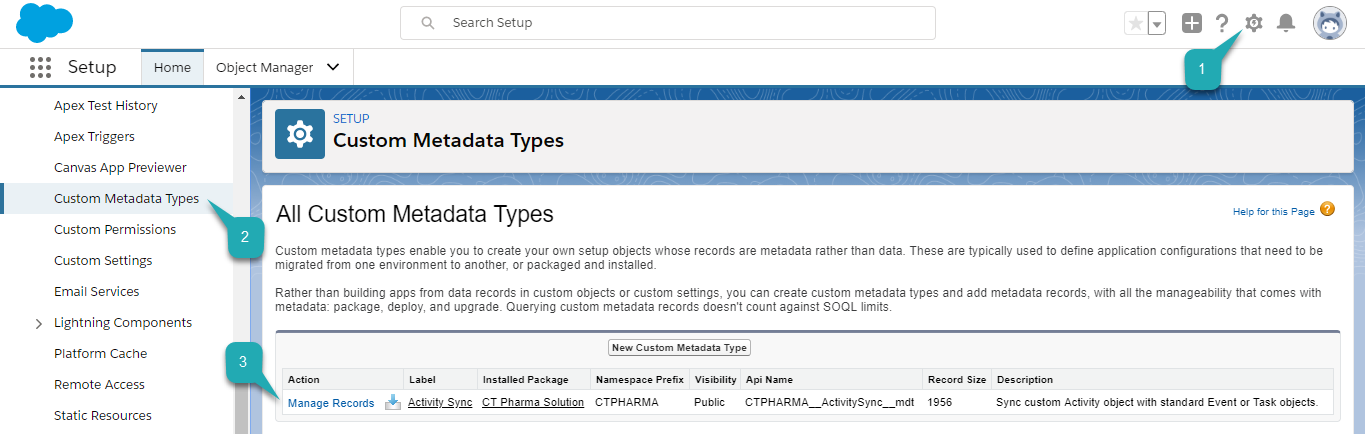The image size is (1365, 434).
Task: Click the Setup gear icon
Action: 1253,23
